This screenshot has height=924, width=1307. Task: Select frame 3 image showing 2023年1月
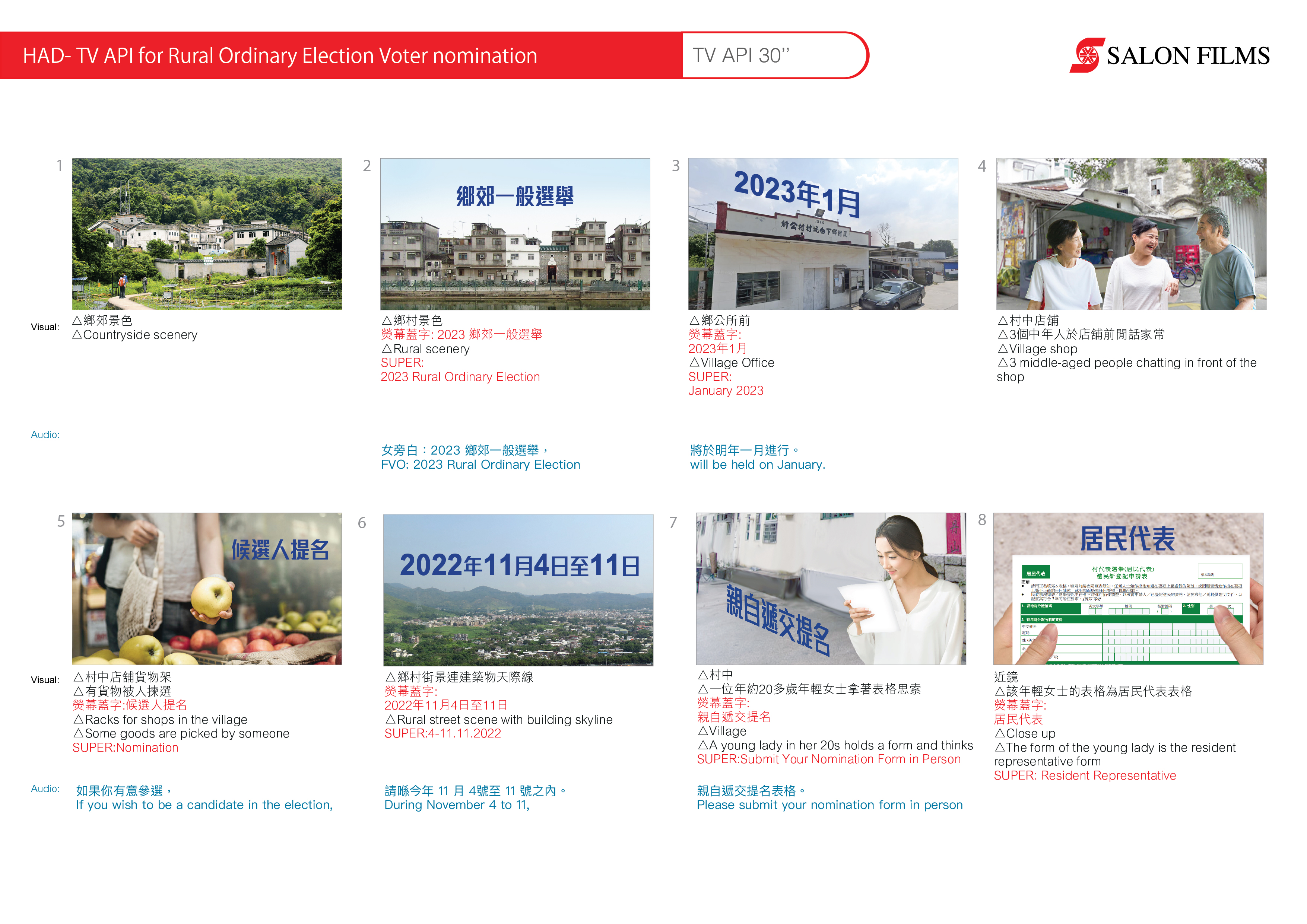click(823, 234)
